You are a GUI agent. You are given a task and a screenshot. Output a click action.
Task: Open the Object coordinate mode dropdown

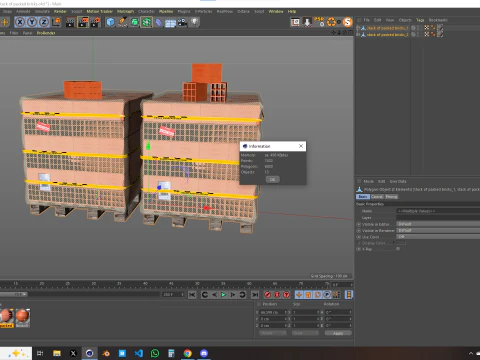coord(273,333)
